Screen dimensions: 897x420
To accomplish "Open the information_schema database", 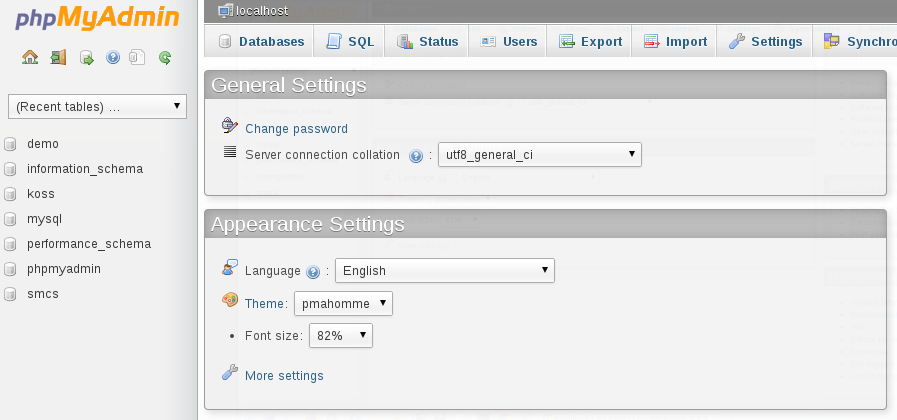I will 85,169.
